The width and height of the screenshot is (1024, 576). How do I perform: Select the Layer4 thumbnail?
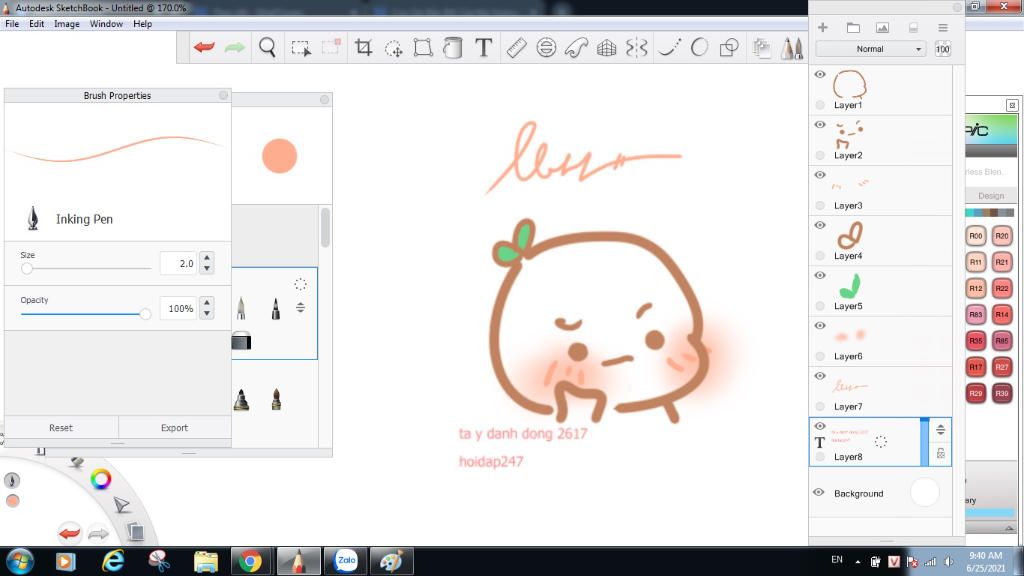(x=850, y=235)
